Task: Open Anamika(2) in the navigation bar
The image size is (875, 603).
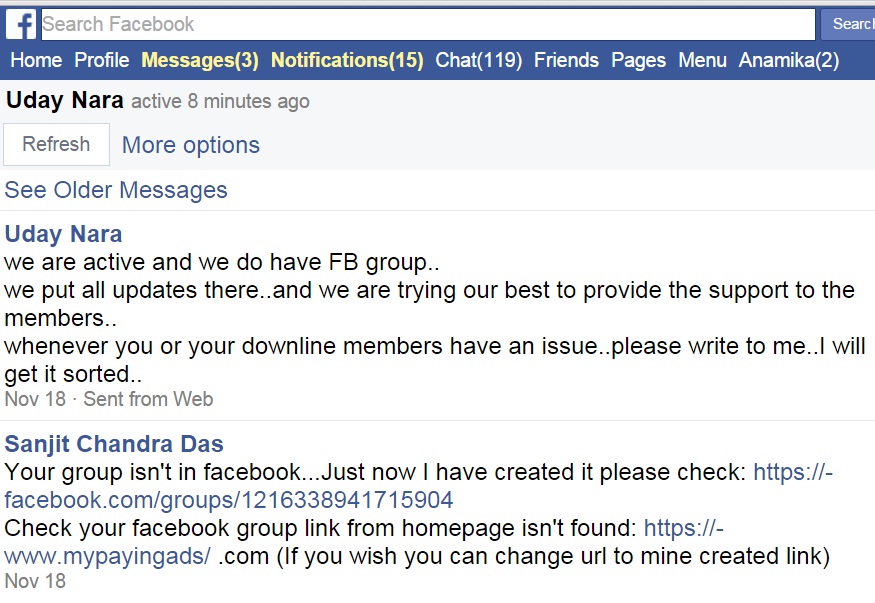Action: [x=789, y=60]
